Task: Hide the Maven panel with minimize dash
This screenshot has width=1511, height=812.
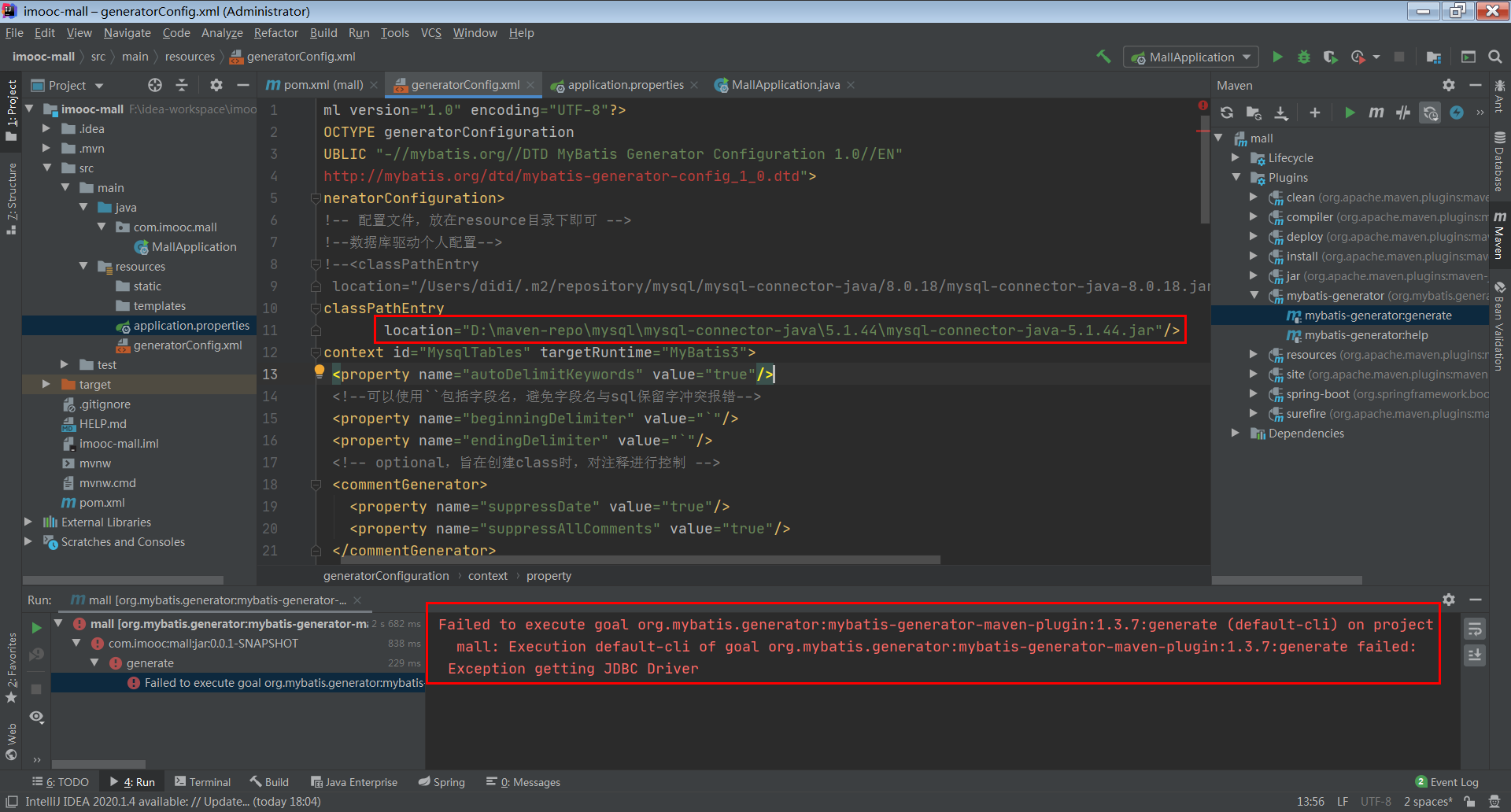Action: [x=1476, y=85]
